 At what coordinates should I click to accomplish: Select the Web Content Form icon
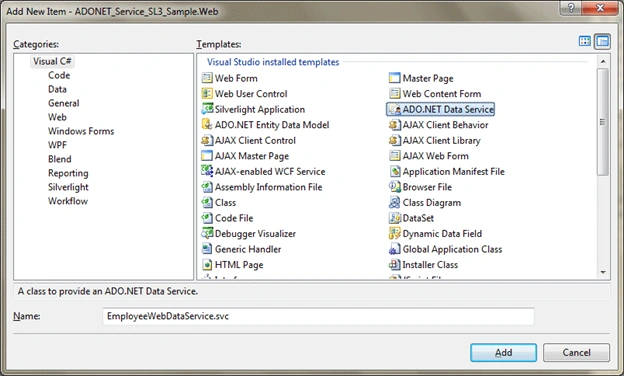pyautogui.click(x=394, y=94)
